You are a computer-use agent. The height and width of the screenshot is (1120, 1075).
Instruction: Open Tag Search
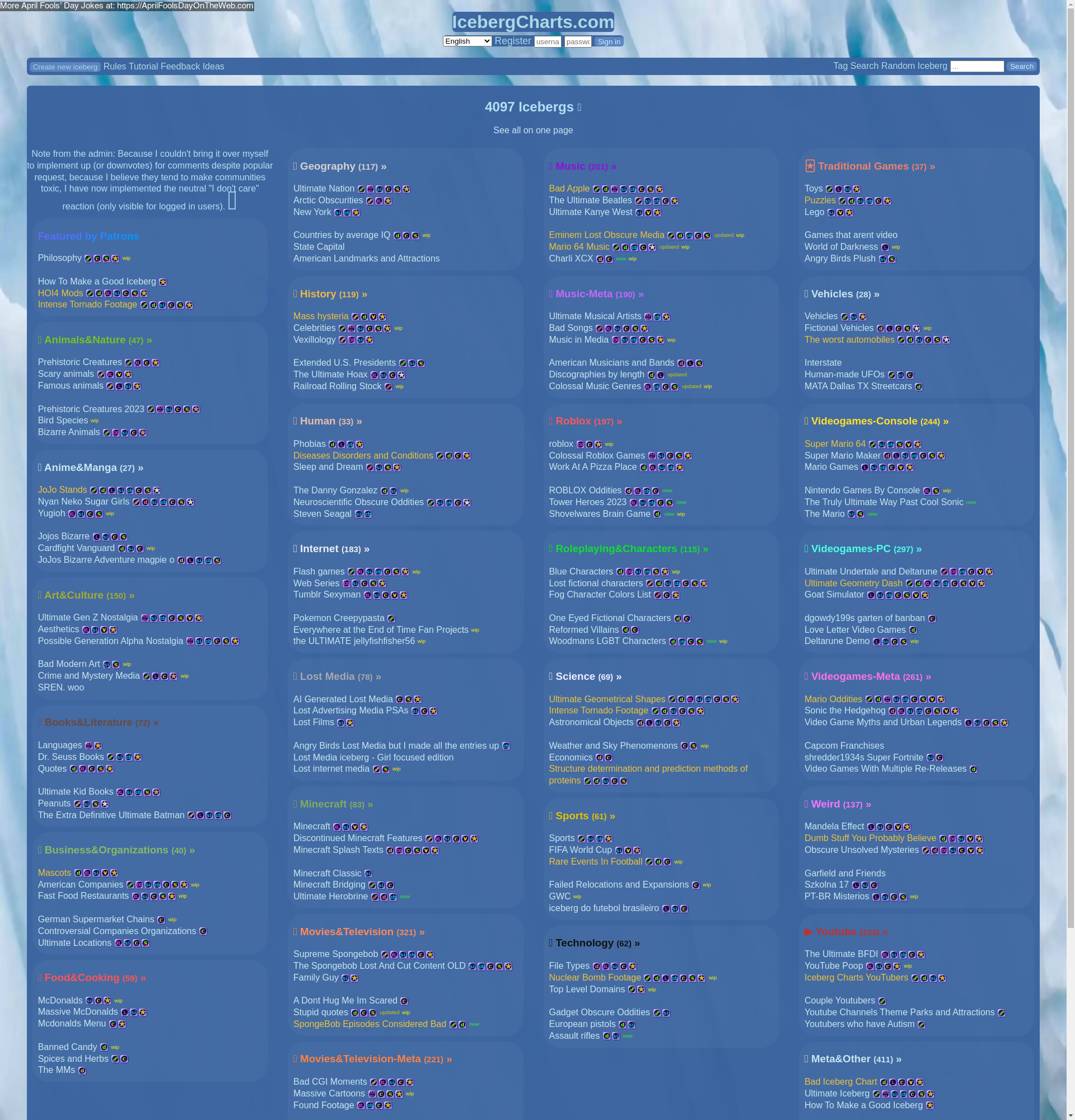click(856, 66)
